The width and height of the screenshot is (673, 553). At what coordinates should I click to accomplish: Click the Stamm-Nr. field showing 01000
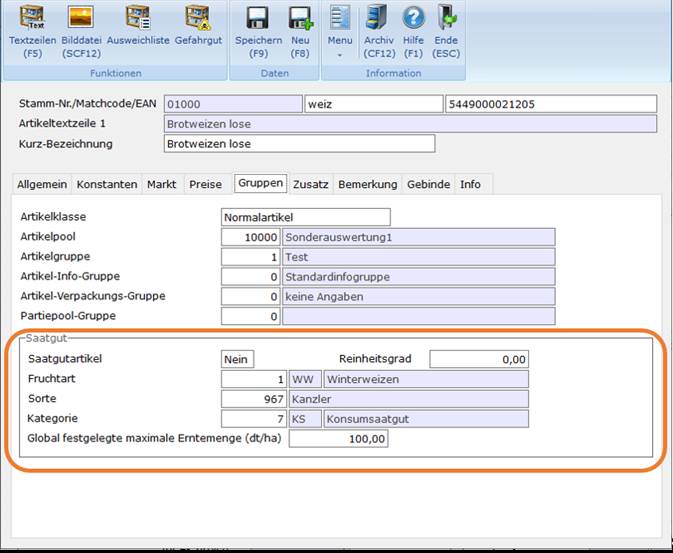233,104
